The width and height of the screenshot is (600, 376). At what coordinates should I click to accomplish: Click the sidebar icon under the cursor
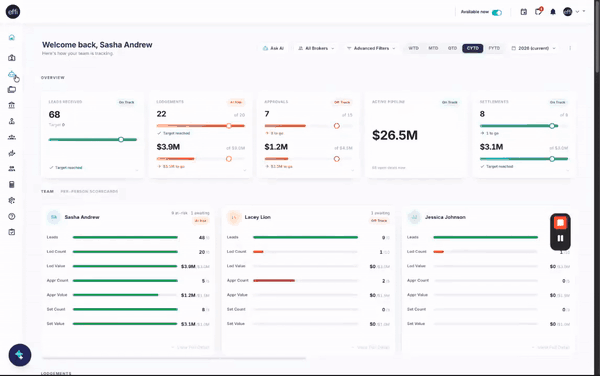pos(12,74)
